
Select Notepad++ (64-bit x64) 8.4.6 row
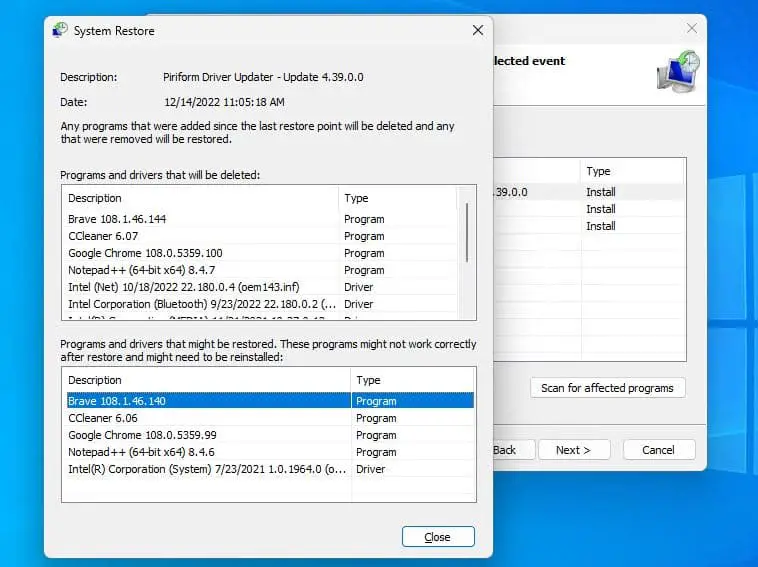(270, 452)
